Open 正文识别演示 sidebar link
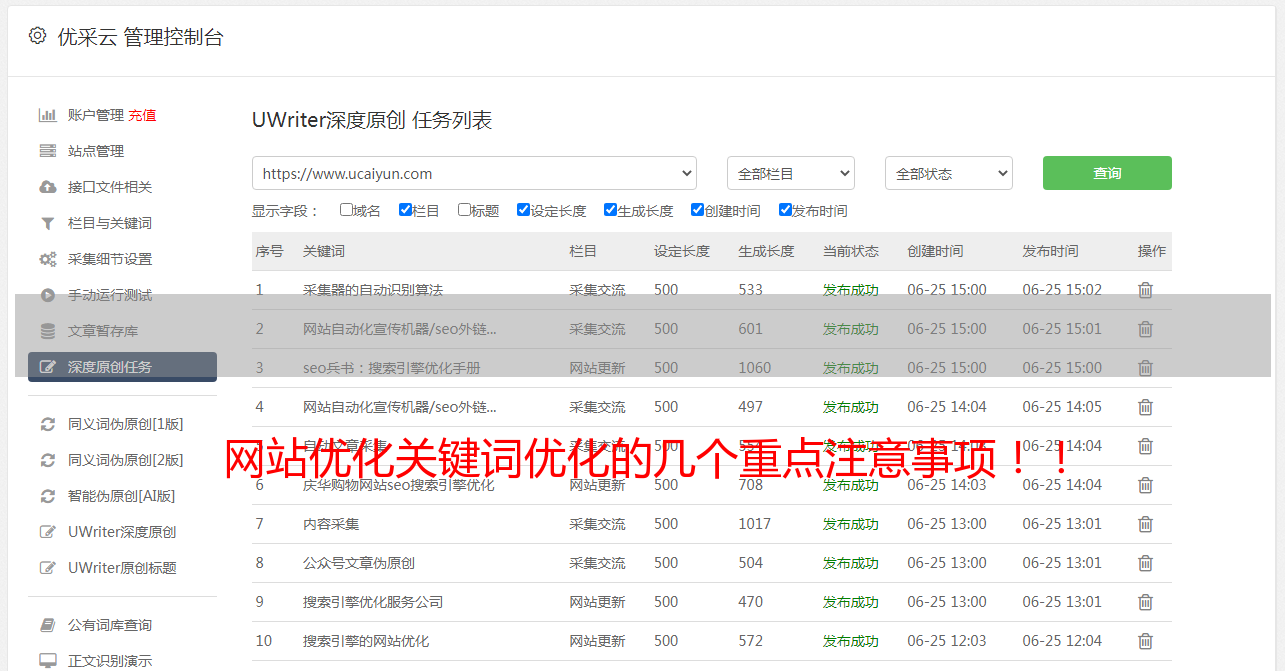Viewport: 1285px width, 671px height. click(110, 661)
